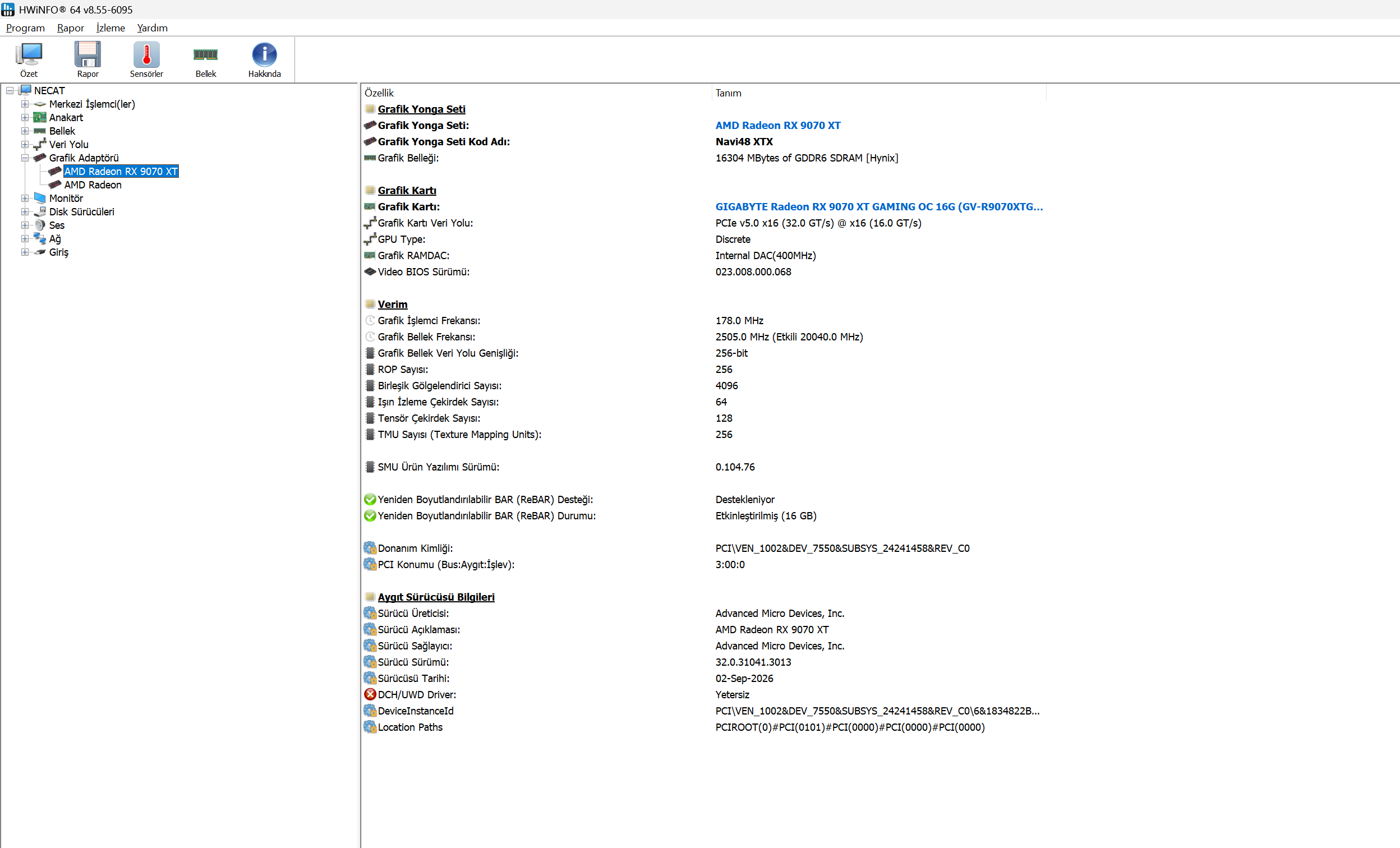Image resolution: width=1400 pixels, height=848 pixels.
Task: Select Giriş in the tree
Action: click(x=58, y=252)
